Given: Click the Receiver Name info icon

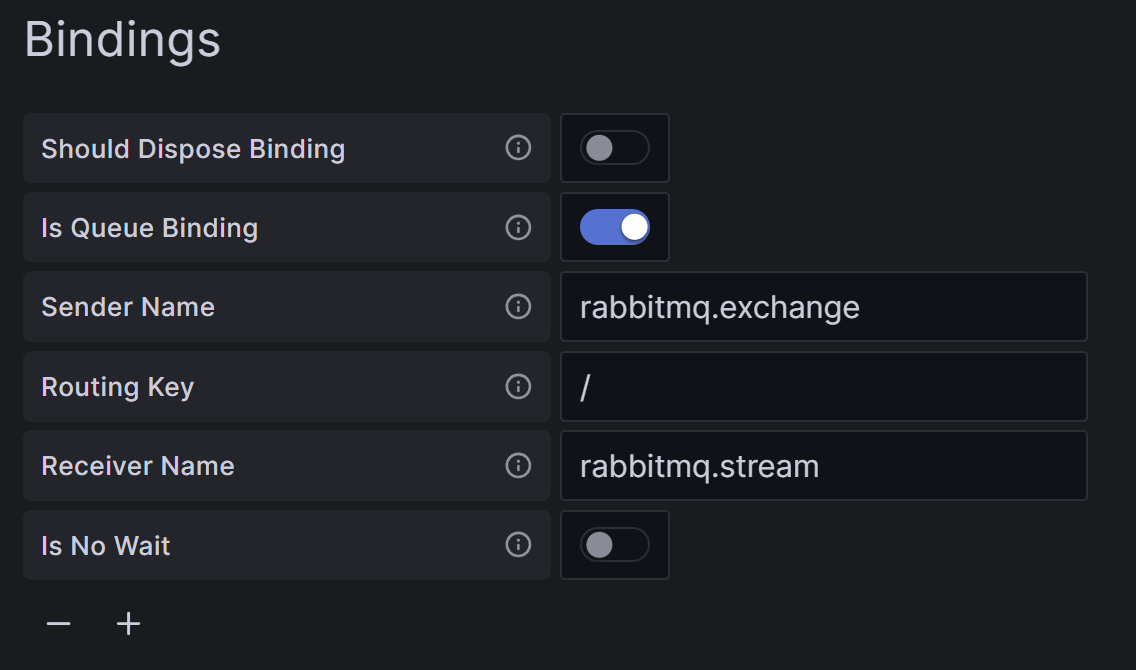Looking at the screenshot, I should (518, 465).
